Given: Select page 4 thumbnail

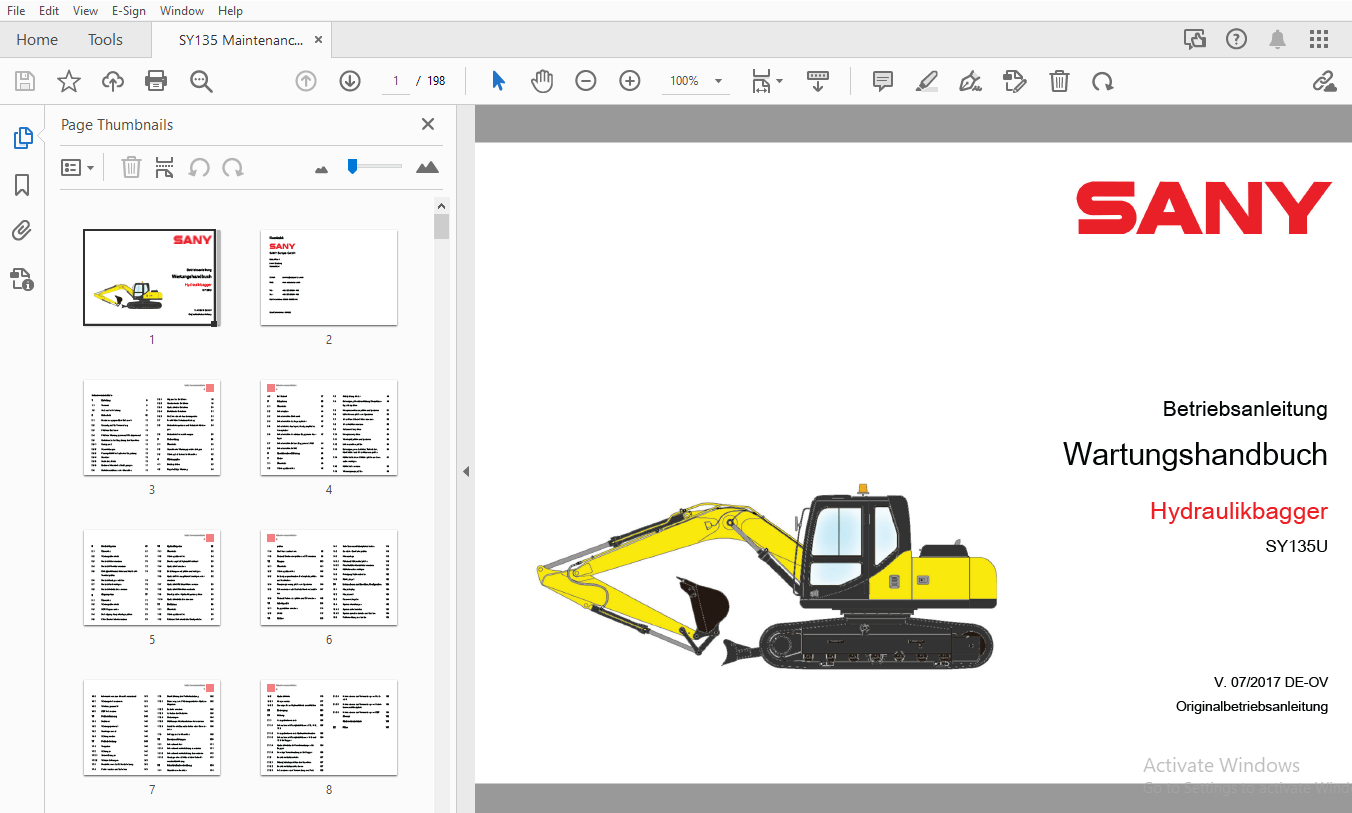Looking at the screenshot, I should click(329, 428).
